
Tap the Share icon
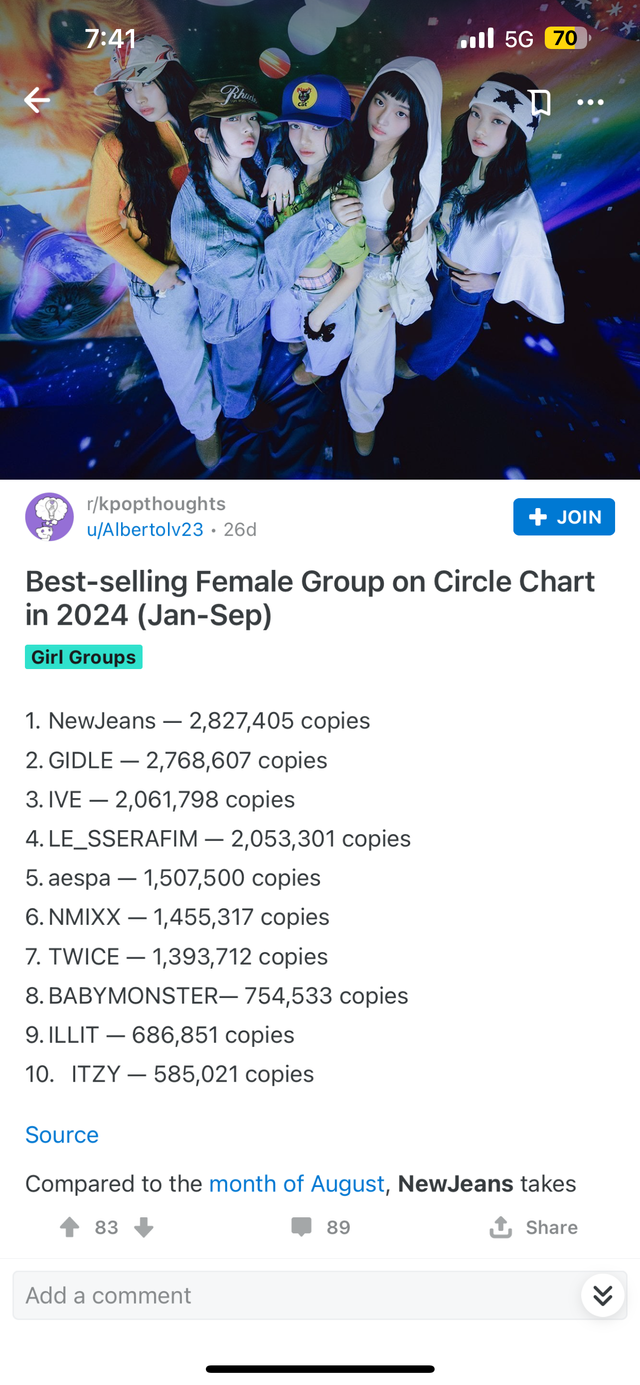(x=501, y=1227)
